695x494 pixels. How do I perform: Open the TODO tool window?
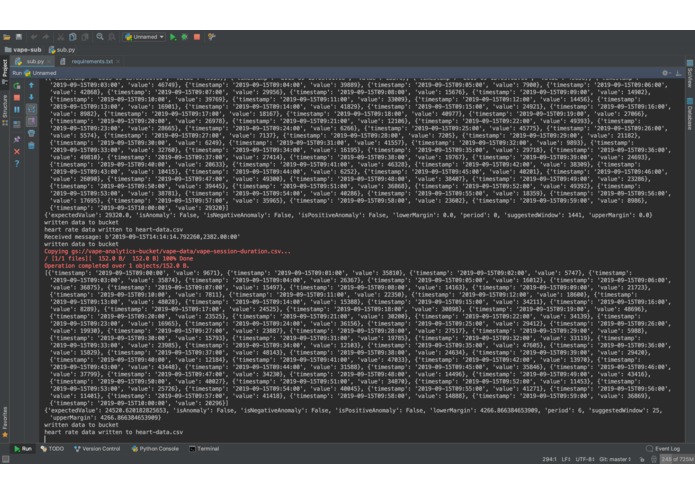[x=52, y=449]
